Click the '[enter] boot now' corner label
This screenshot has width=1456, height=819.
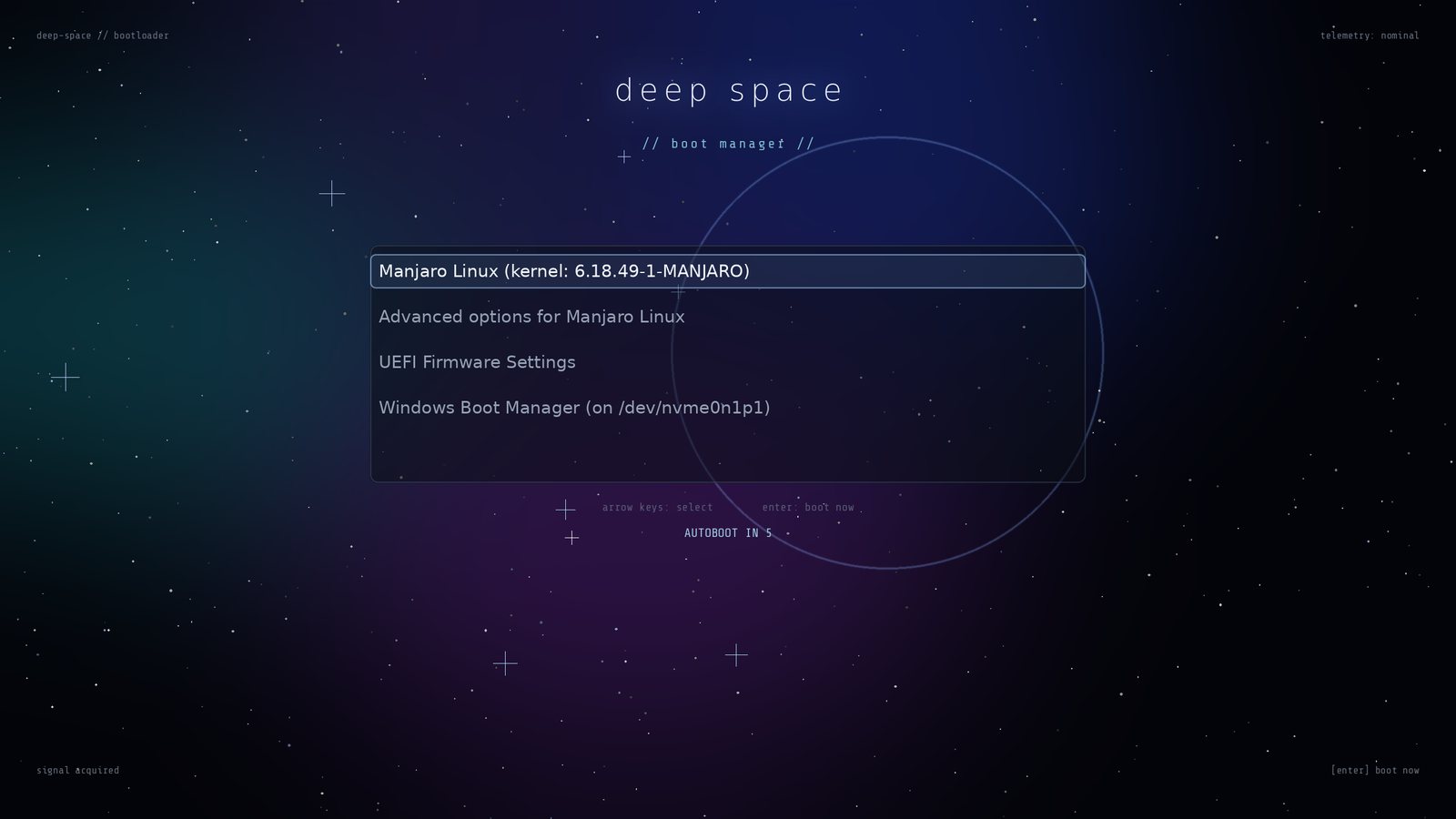1375,771
